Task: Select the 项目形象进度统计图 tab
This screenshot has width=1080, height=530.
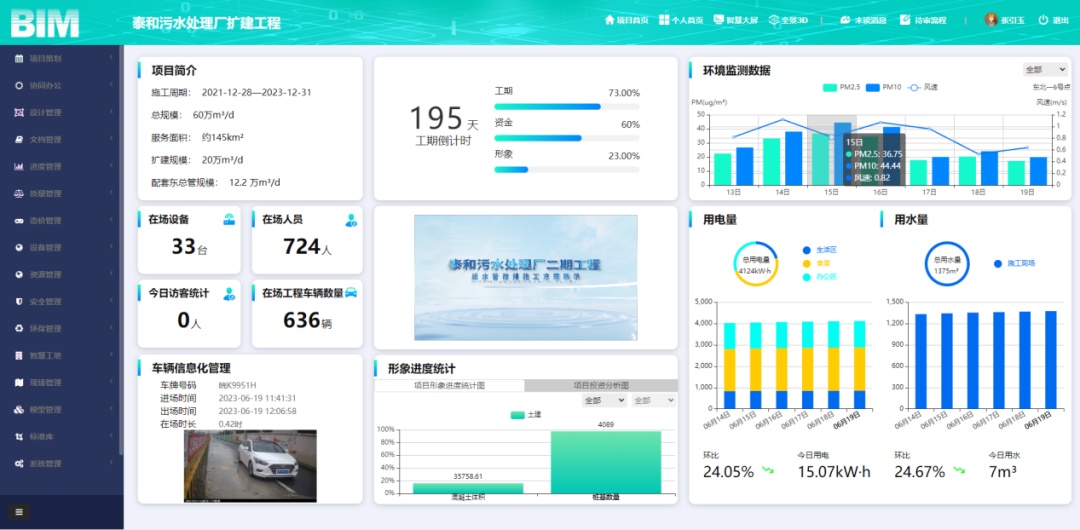Action: [449, 385]
